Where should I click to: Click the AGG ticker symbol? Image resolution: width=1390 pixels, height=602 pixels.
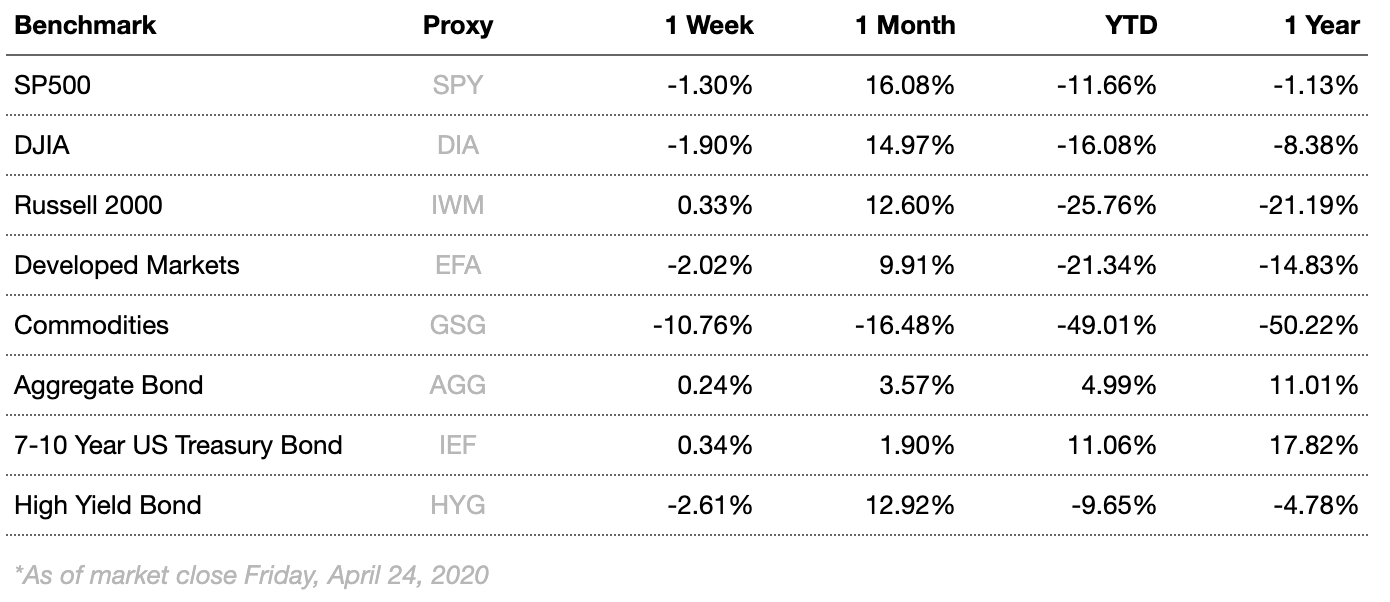coord(458,386)
